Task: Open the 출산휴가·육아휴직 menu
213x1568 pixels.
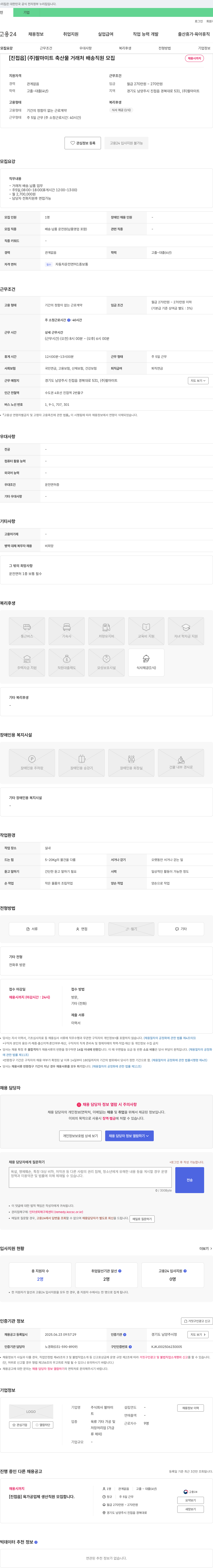Action: [x=193, y=35]
